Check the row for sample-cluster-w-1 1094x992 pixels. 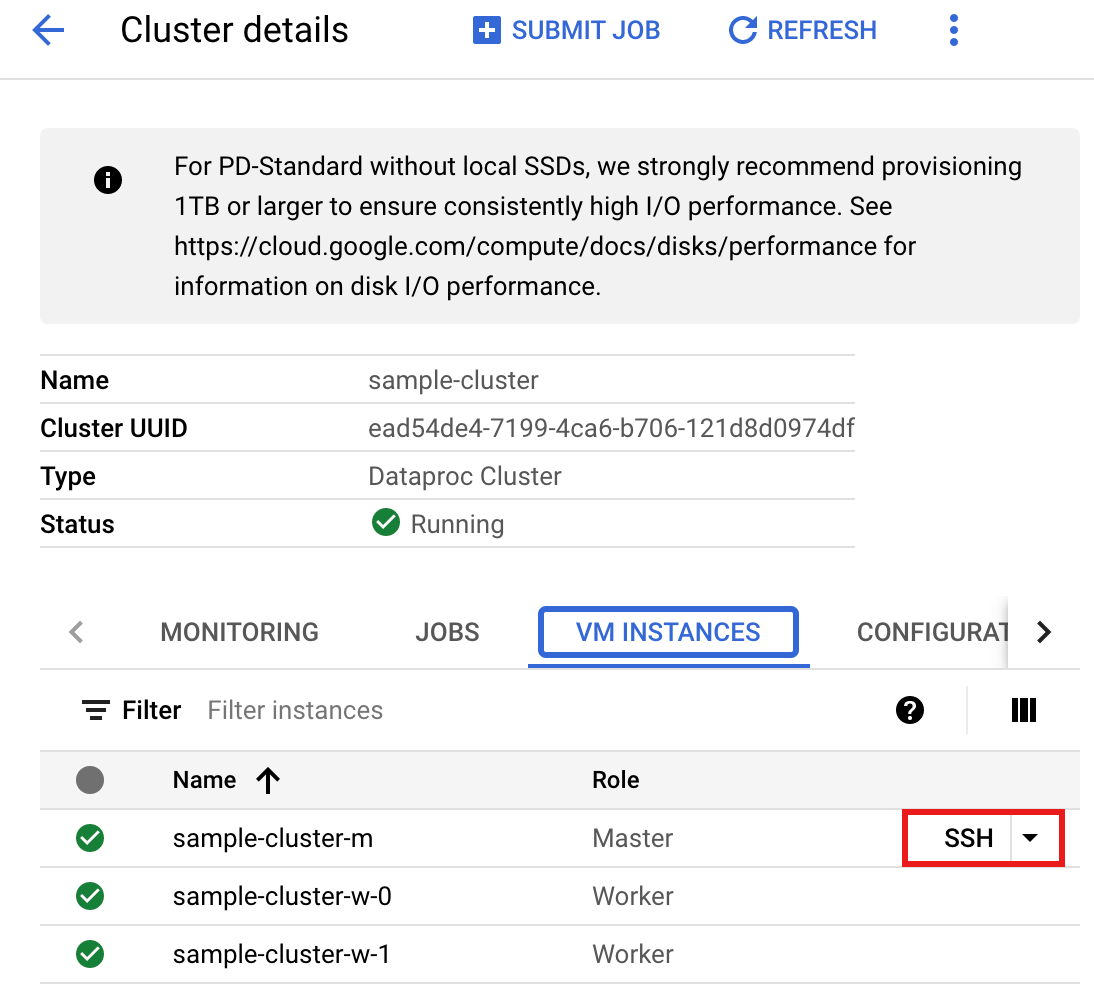point(90,954)
